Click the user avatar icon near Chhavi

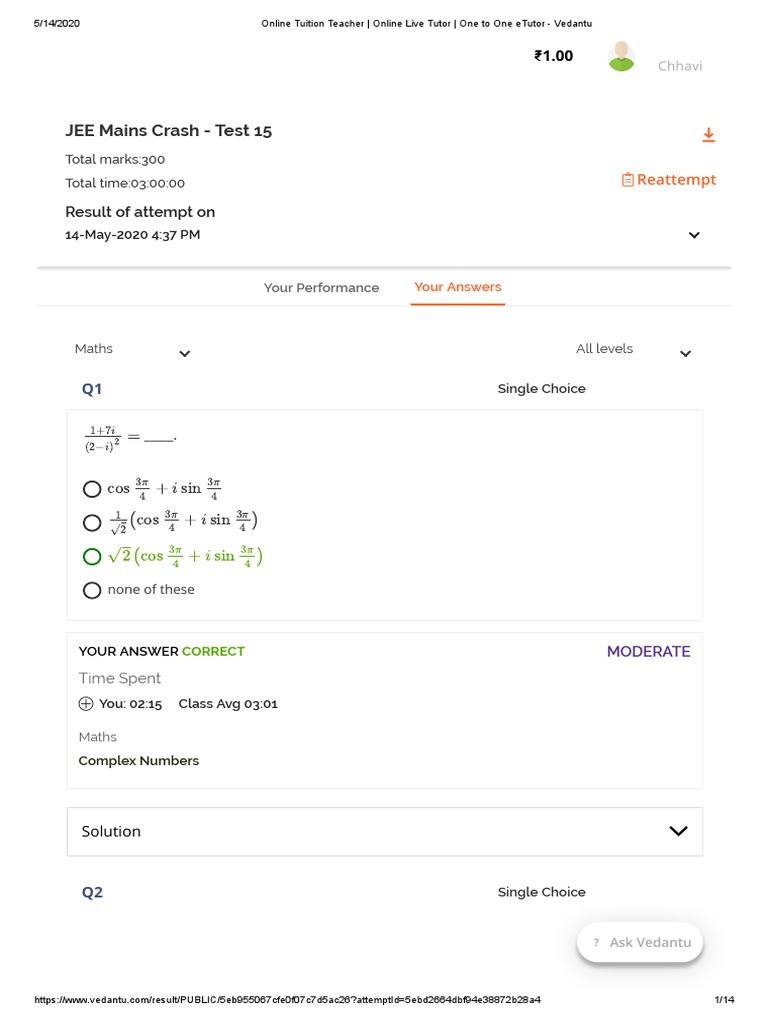(621, 57)
